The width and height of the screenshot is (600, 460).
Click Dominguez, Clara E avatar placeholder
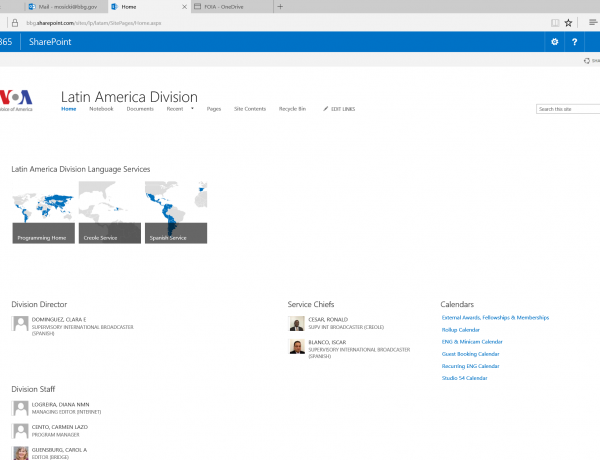point(20,324)
